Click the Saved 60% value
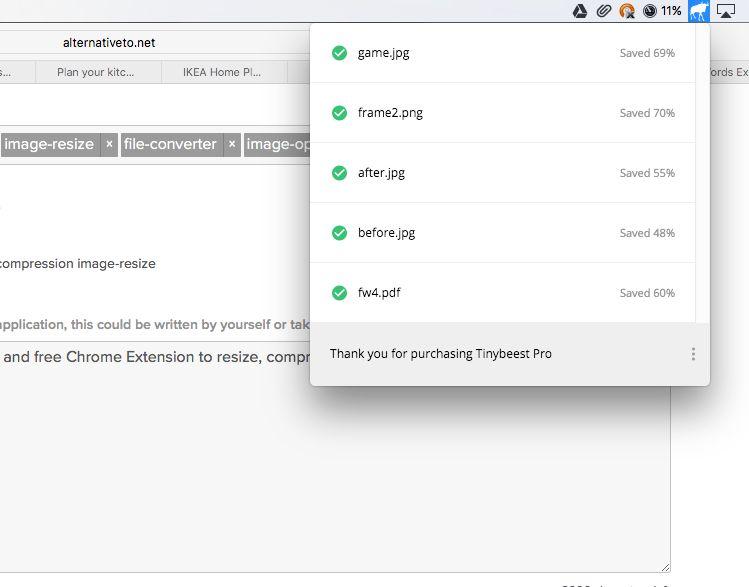This screenshot has height=587, width=749. tap(647, 293)
